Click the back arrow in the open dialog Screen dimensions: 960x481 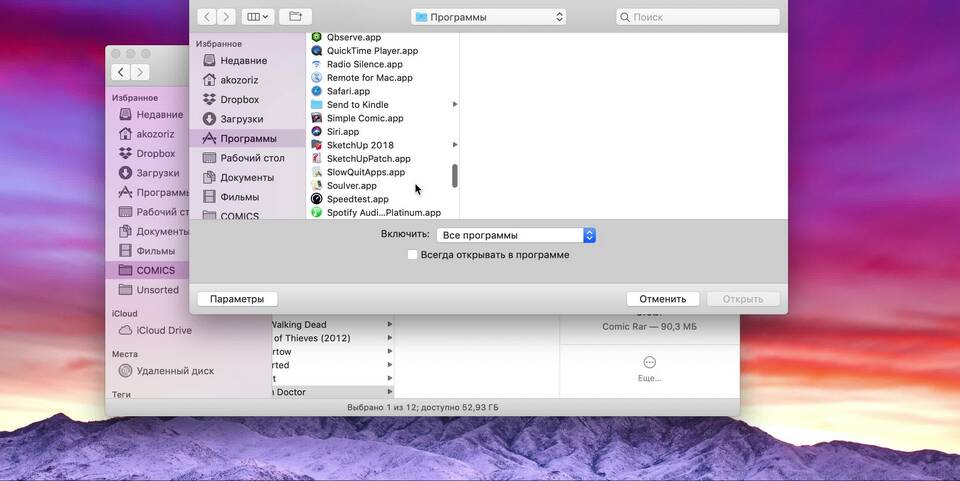tap(207, 17)
